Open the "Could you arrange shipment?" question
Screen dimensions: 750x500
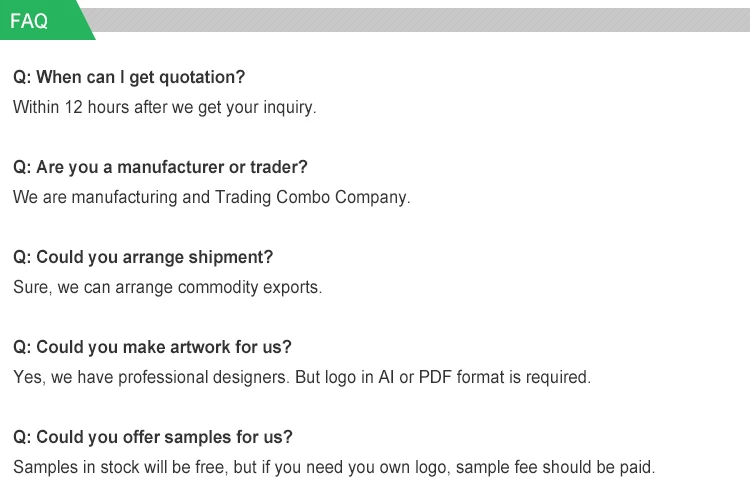142,257
